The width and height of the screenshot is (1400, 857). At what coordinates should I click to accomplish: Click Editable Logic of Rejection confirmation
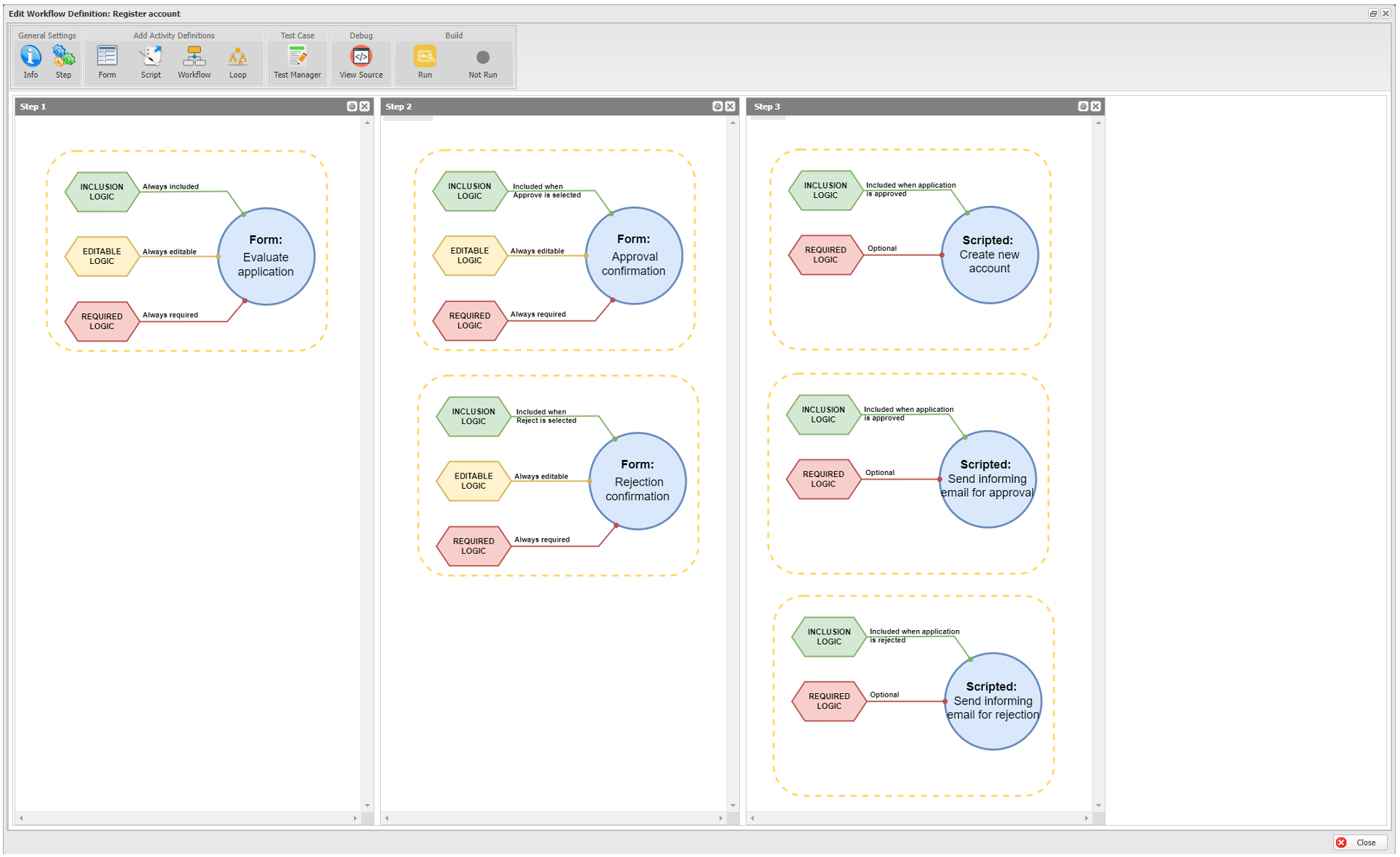(x=474, y=481)
